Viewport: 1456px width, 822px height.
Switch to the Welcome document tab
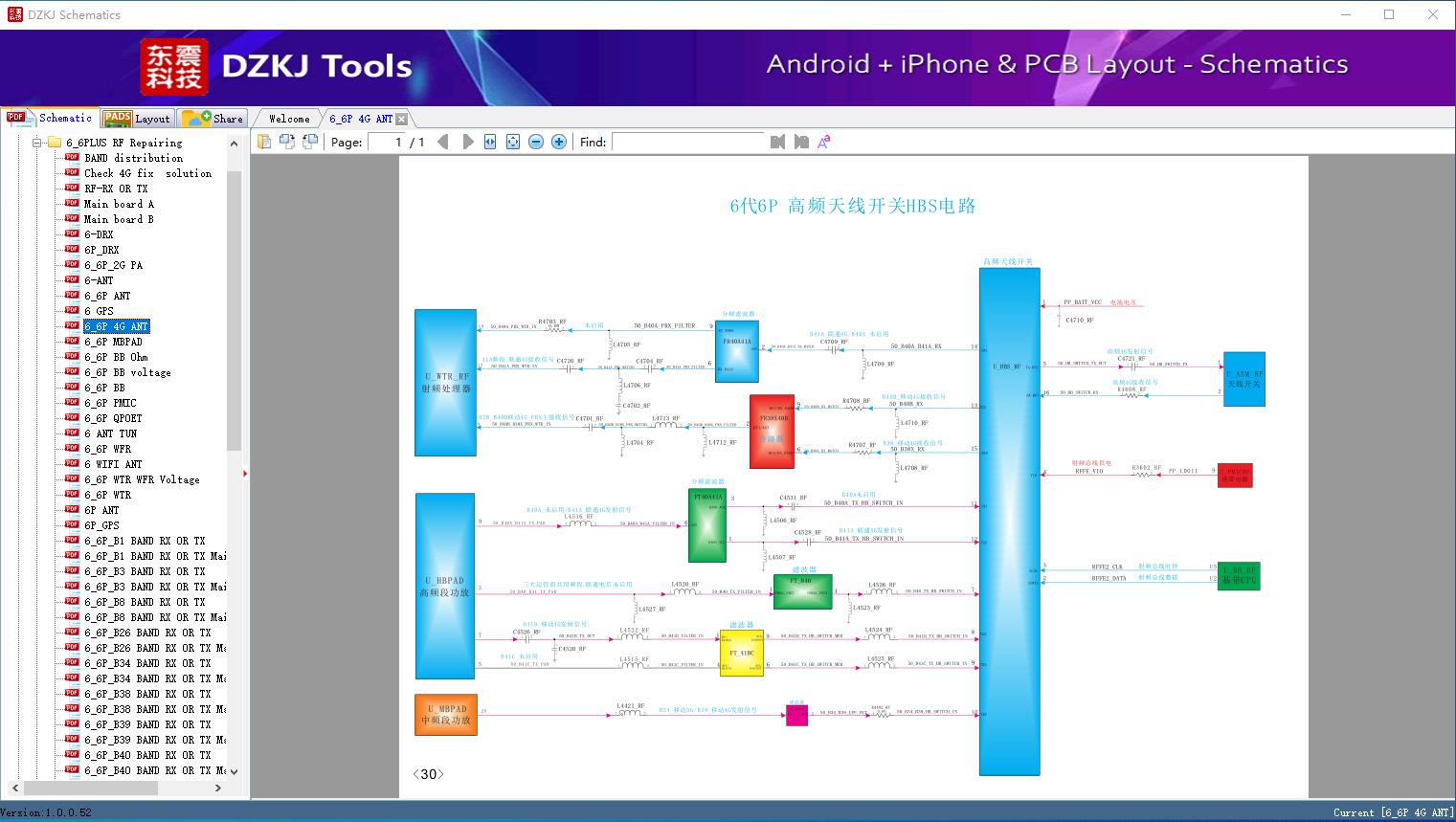289,119
